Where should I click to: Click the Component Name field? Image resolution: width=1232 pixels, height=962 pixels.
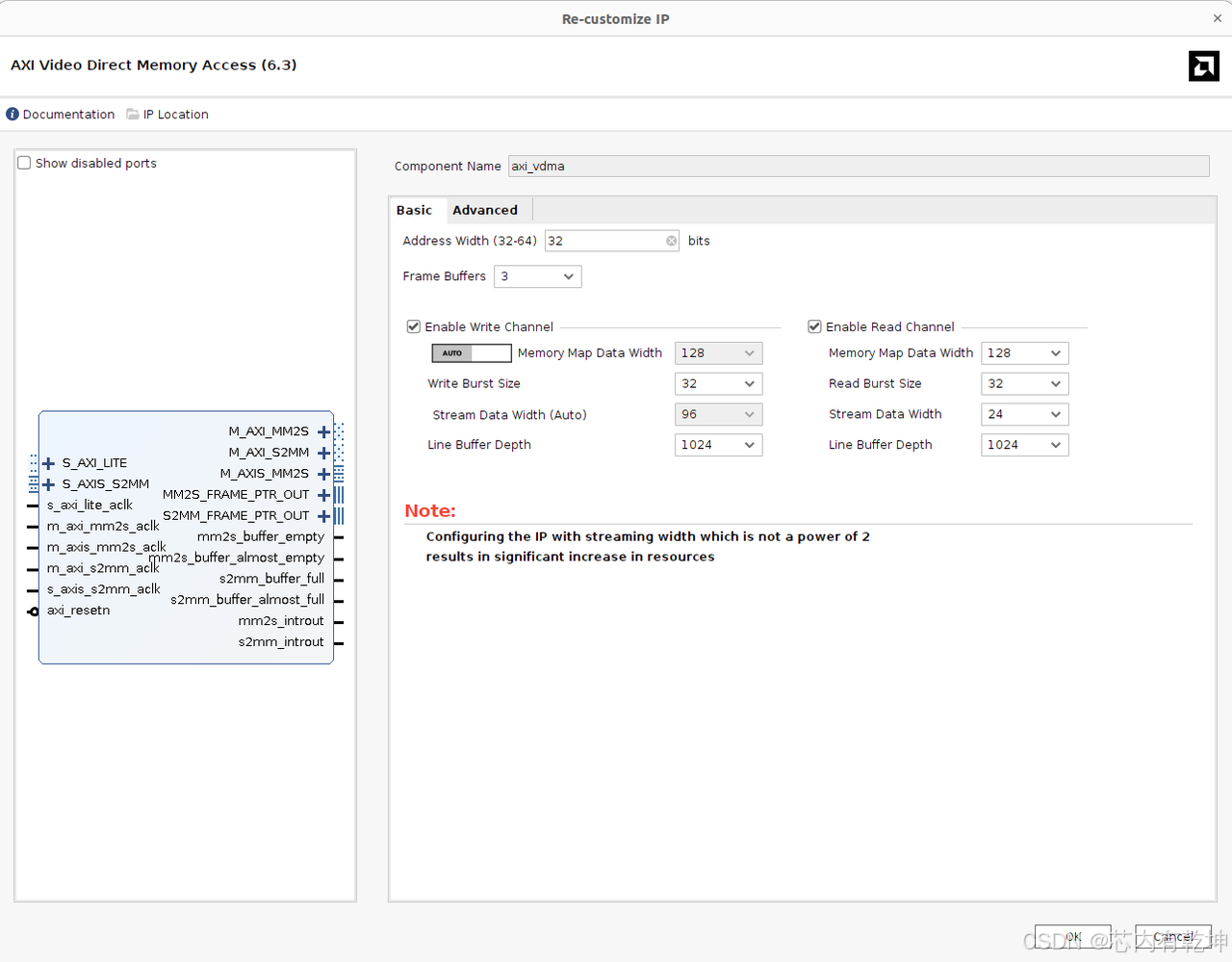pos(859,166)
